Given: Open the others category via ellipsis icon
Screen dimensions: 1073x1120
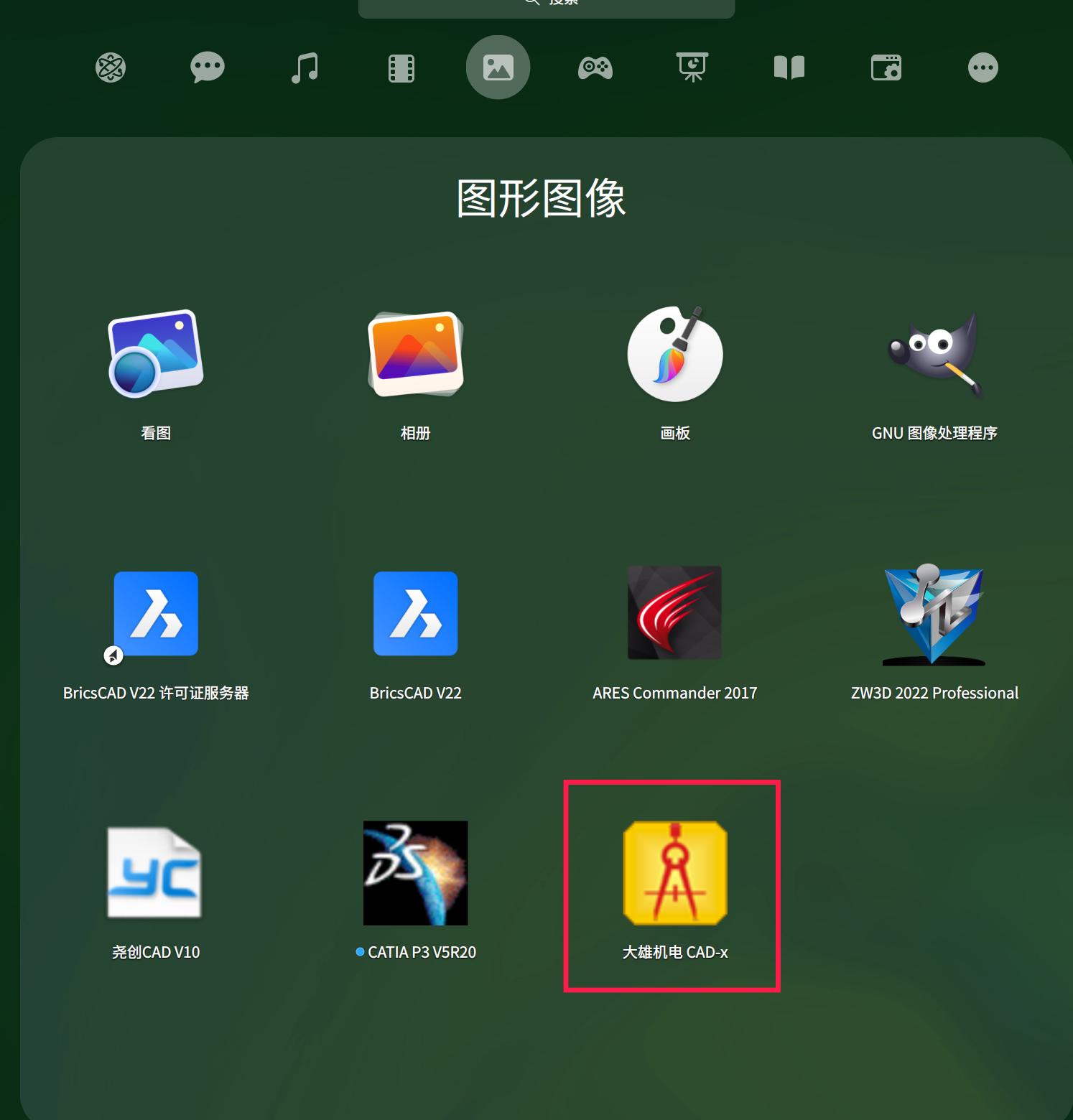Looking at the screenshot, I should point(983,67).
